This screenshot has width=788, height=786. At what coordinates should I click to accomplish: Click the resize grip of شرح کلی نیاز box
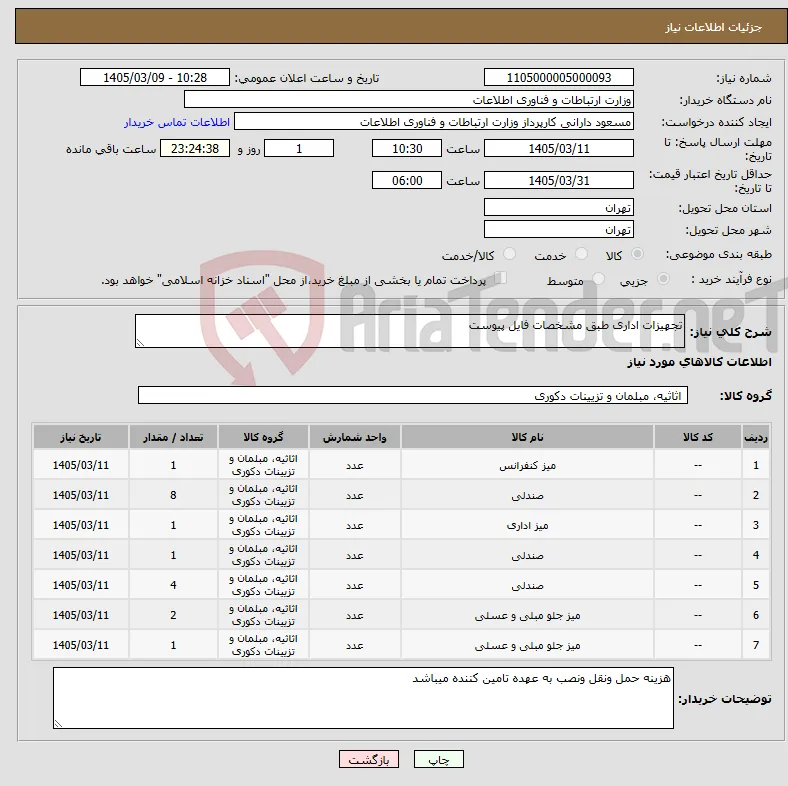pos(140,343)
